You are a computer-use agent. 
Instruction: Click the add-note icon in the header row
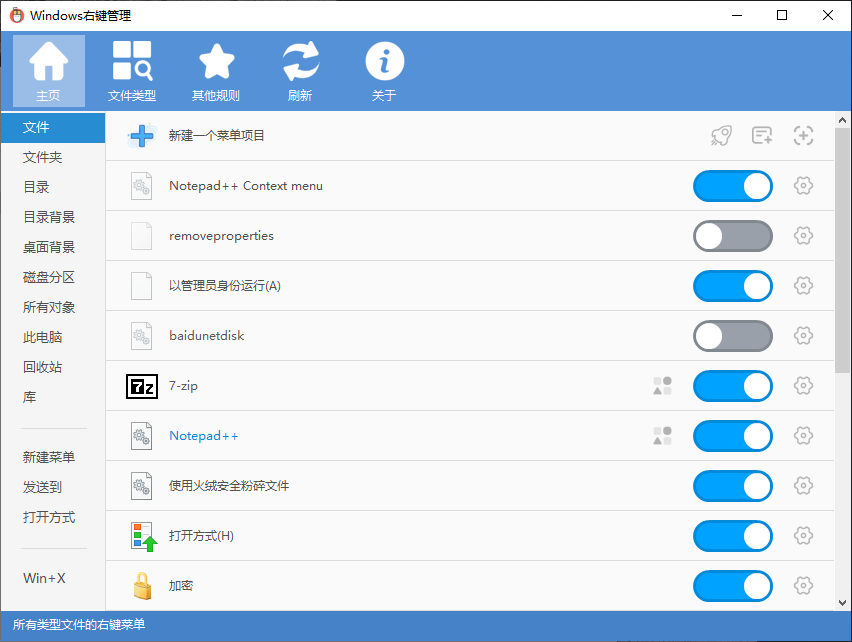pyautogui.click(x=762, y=135)
